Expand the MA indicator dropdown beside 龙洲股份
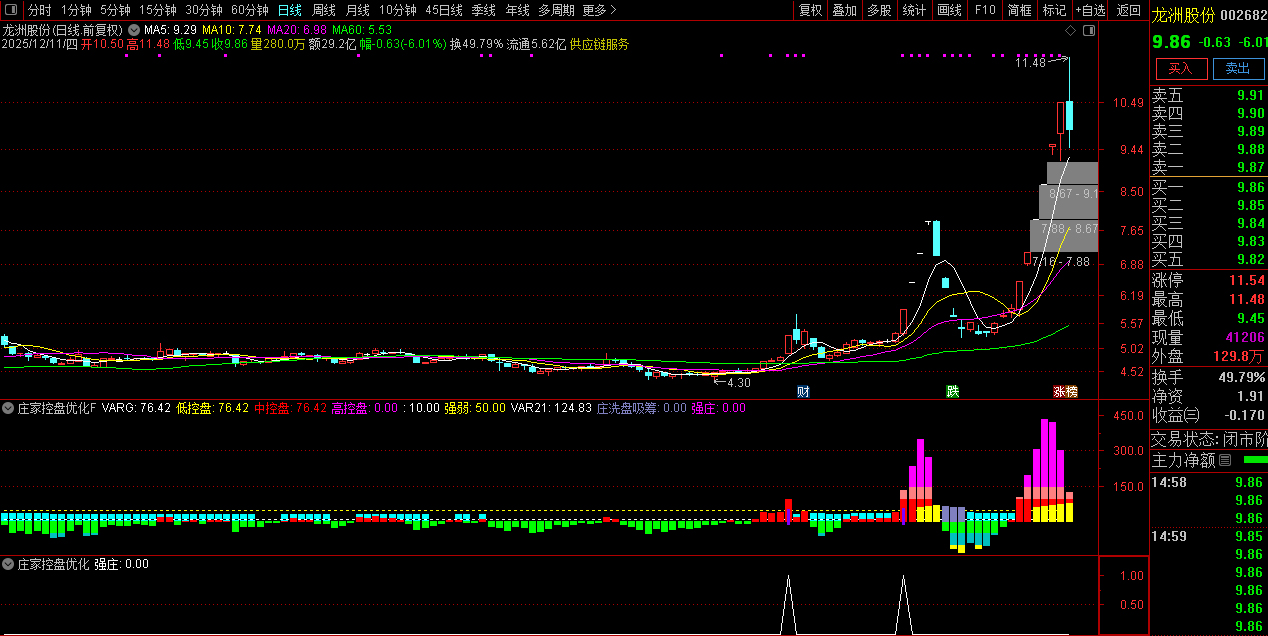Screen dimensions: 1268x636 click(x=134, y=30)
